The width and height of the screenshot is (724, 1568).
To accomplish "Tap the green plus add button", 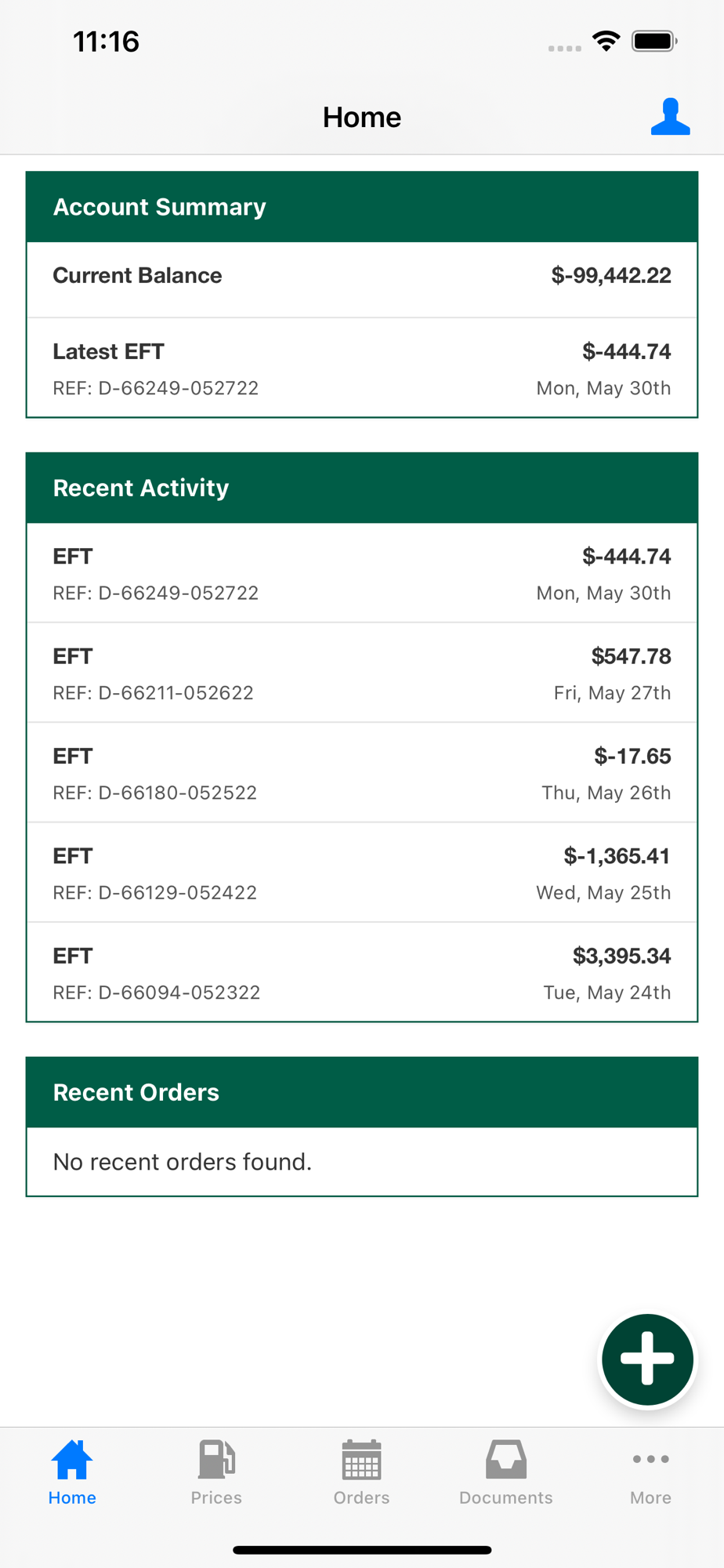I will [647, 1359].
